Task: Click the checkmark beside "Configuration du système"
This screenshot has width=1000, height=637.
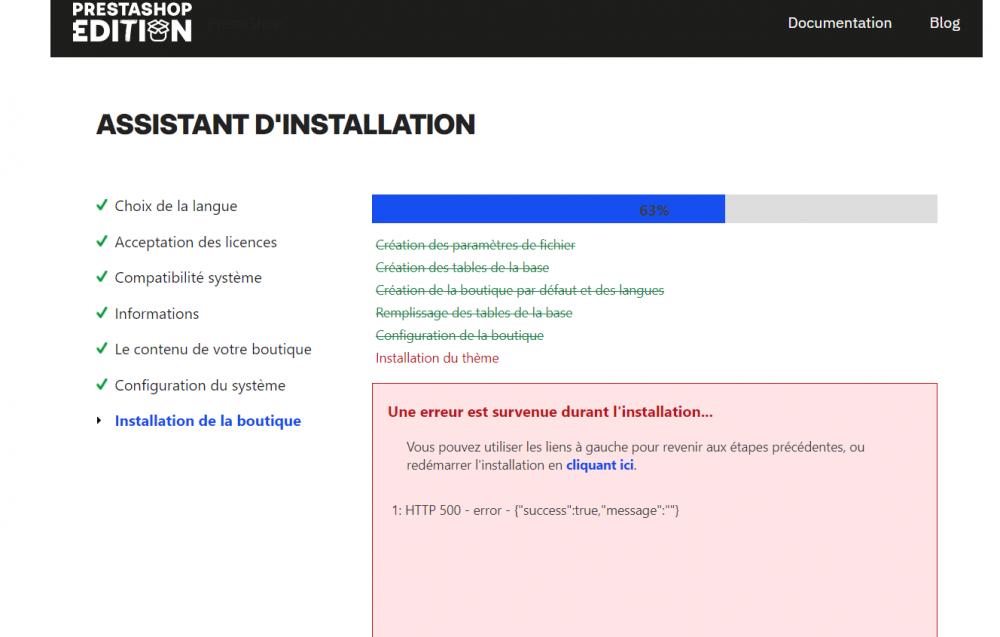Action: [101, 385]
